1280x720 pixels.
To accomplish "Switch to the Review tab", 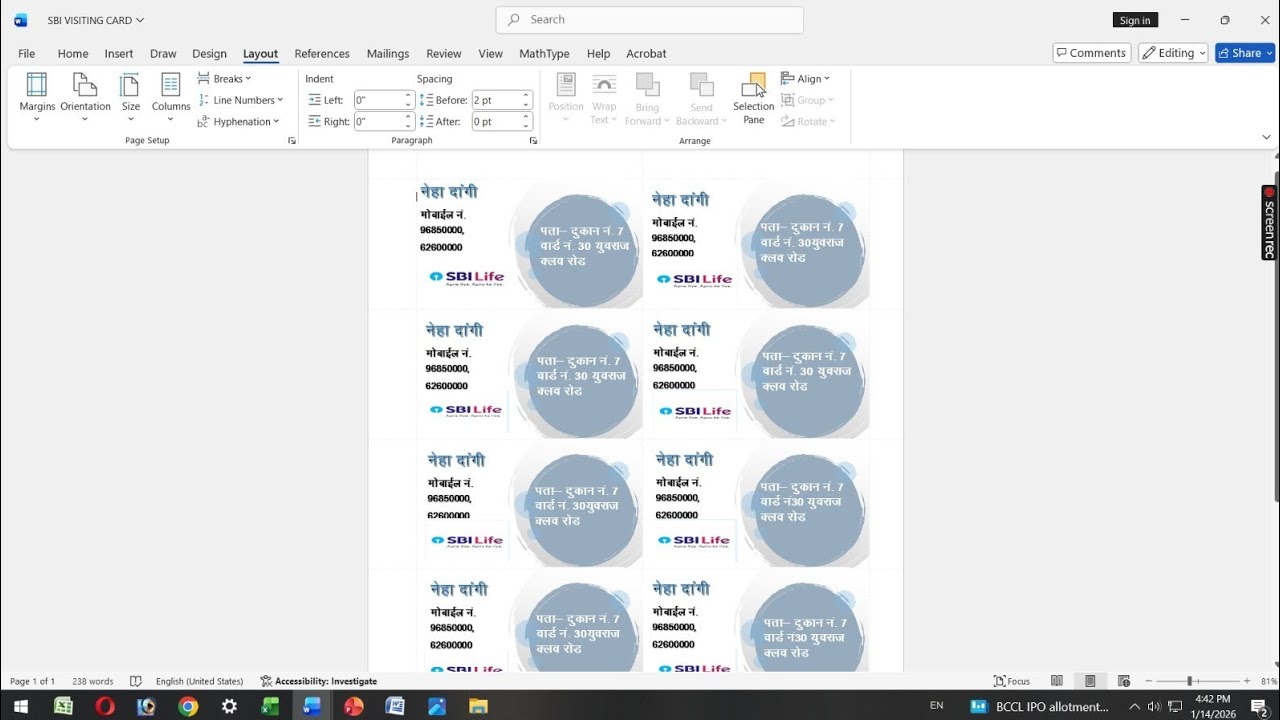I will [444, 54].
